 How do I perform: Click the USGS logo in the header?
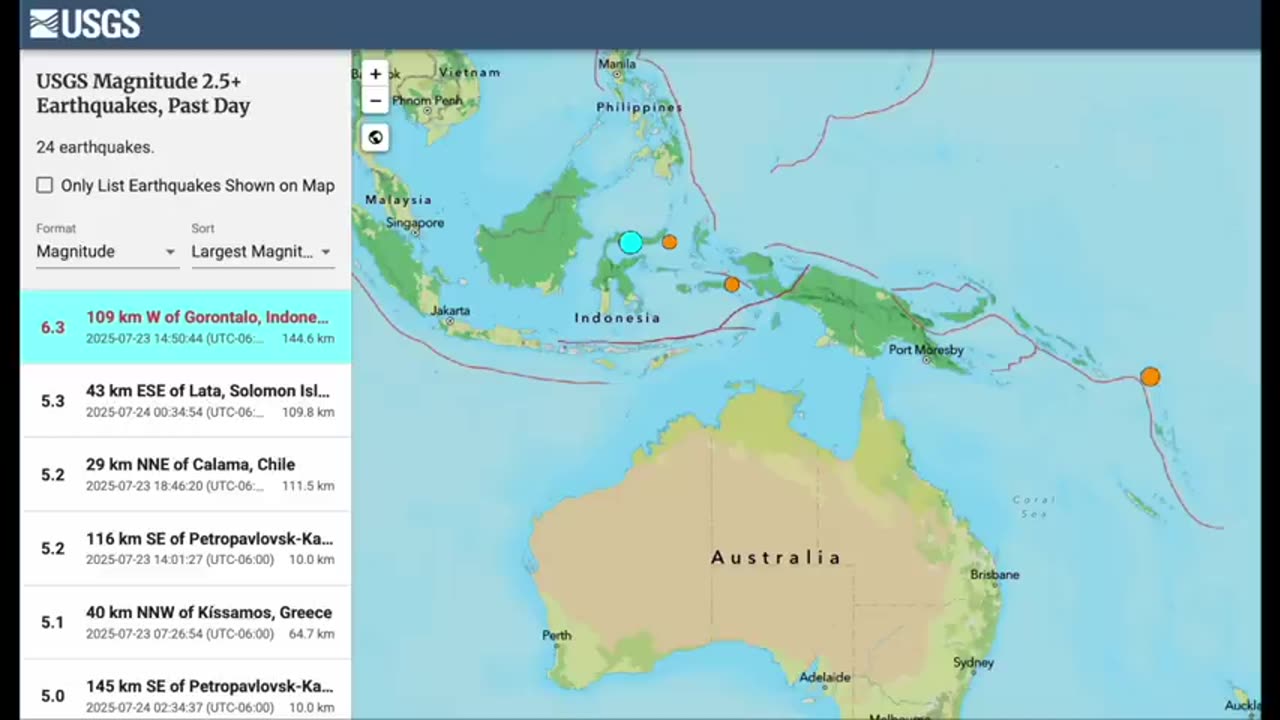85,24
